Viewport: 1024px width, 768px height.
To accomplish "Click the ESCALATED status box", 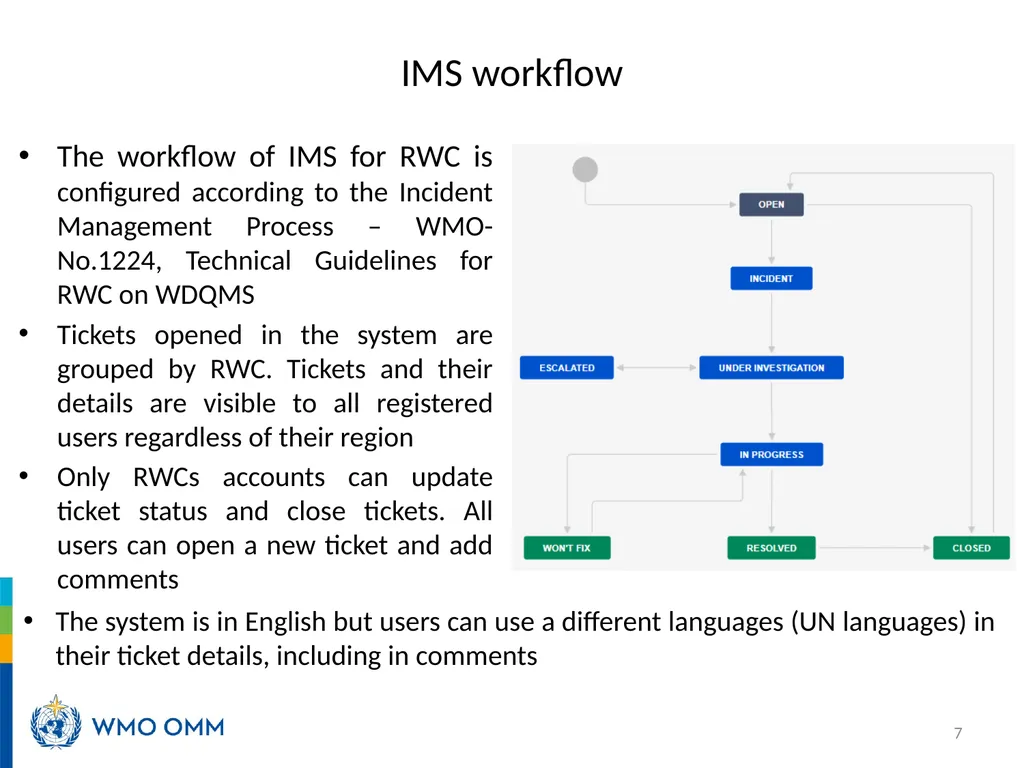I will (x=567, y=368).
